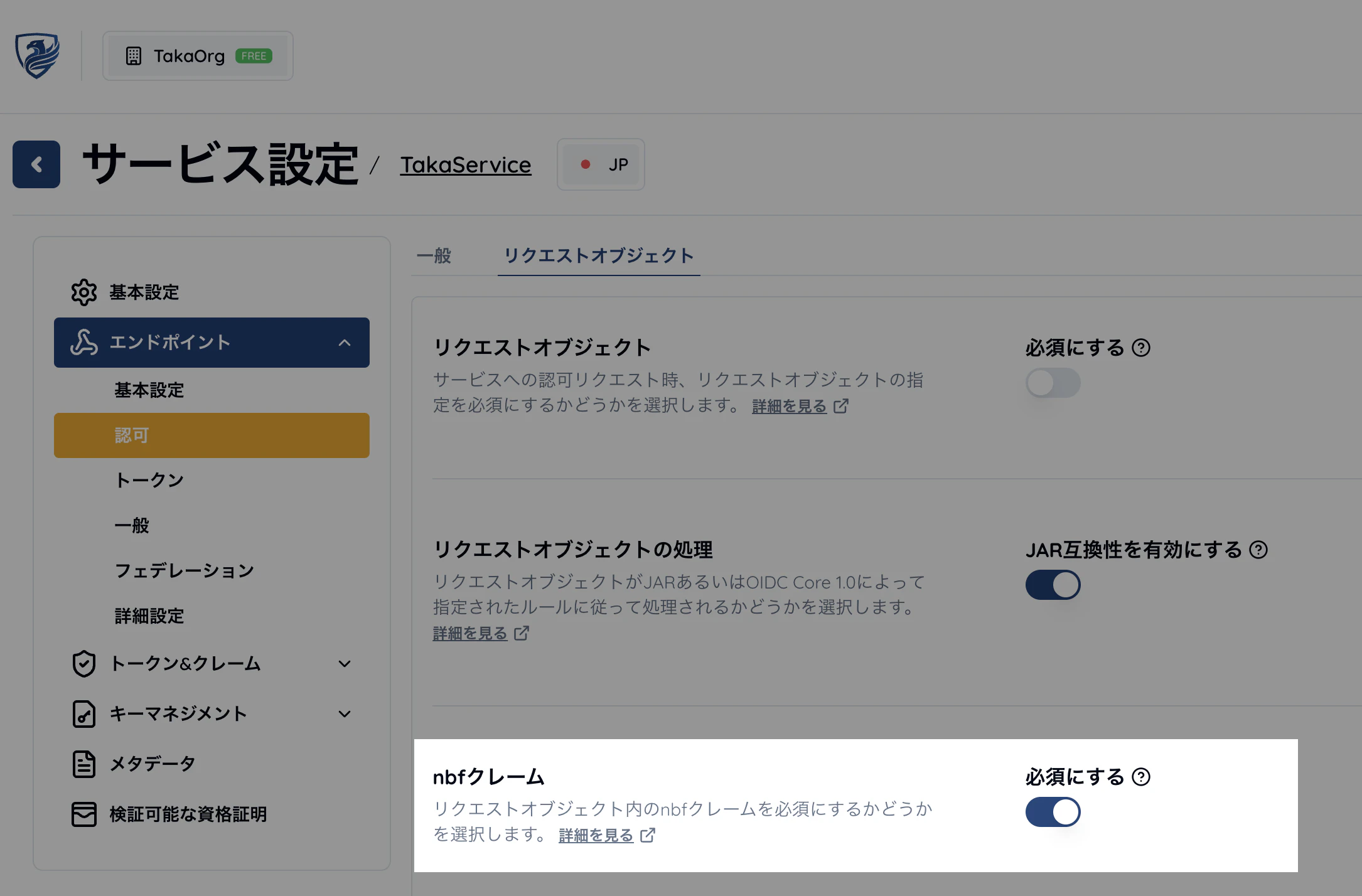Click 詳細を見る under nbfクレーム
Viewport: 1362px width, 896px height.
point(595,835)
